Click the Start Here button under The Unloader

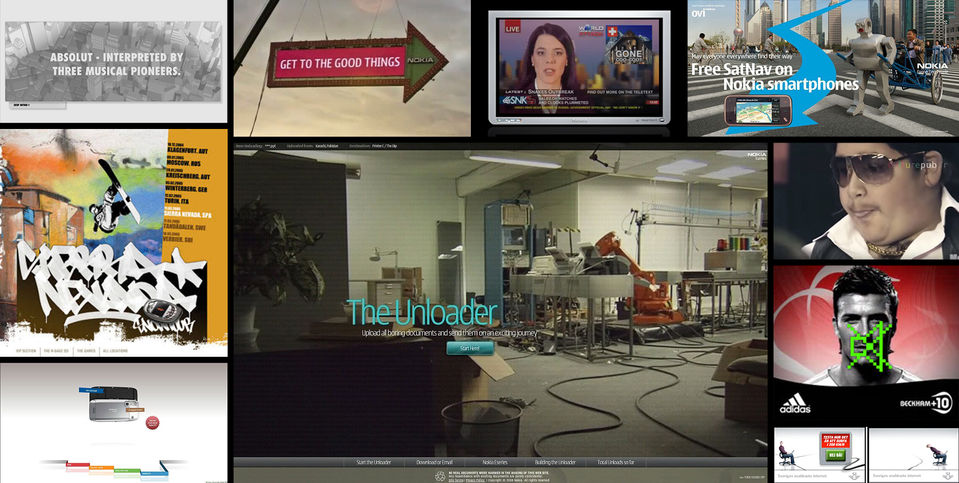[x=470, y=348]
